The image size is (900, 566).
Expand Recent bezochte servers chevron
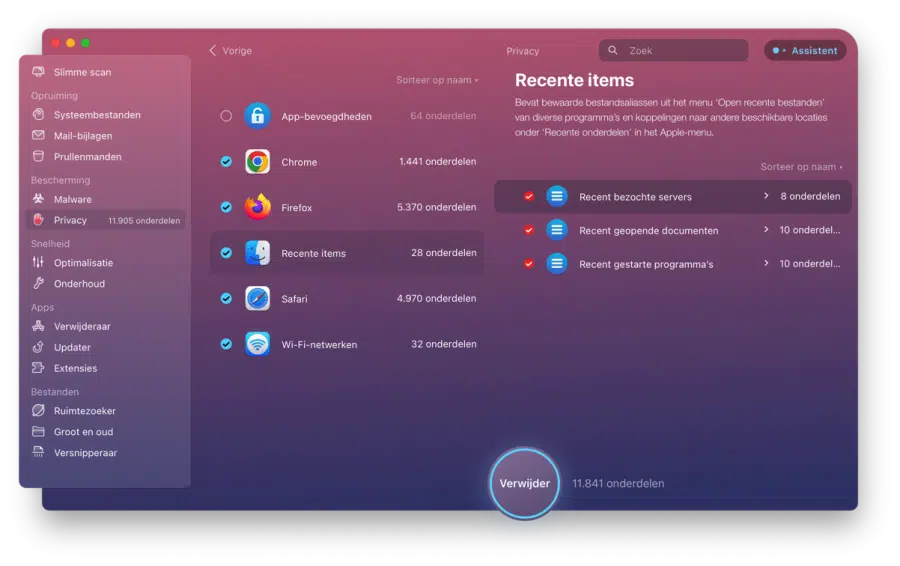click(x=766, y=196)
